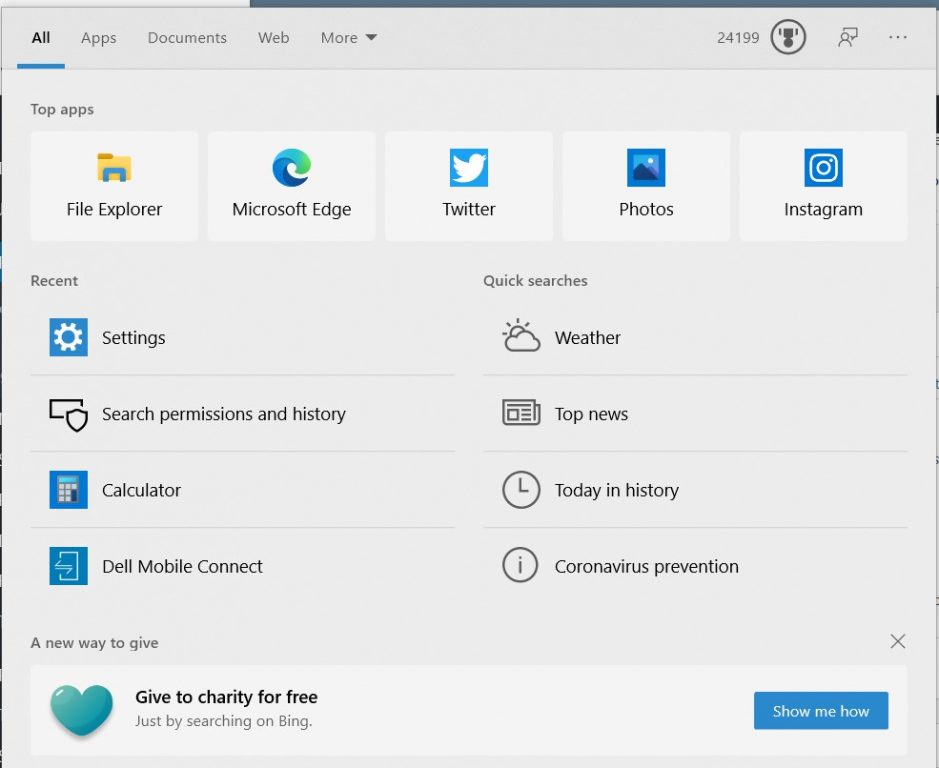The image size is (939, 768).
Task: Launch Microsoft Edge from top apps
Action: [292, 186]
